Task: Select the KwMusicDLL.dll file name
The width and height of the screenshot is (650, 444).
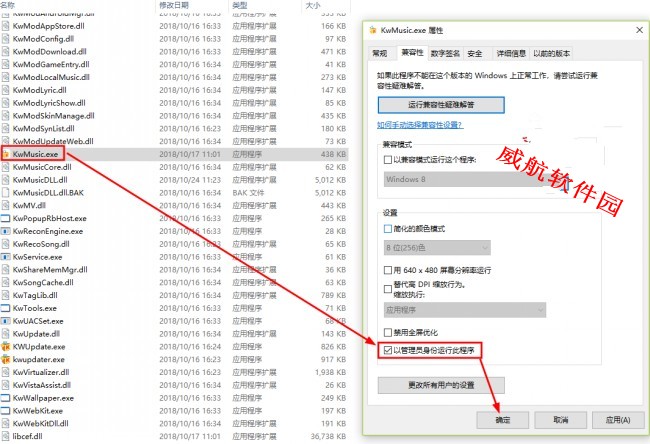Action: pyautogui.click(x=40, y=180)
